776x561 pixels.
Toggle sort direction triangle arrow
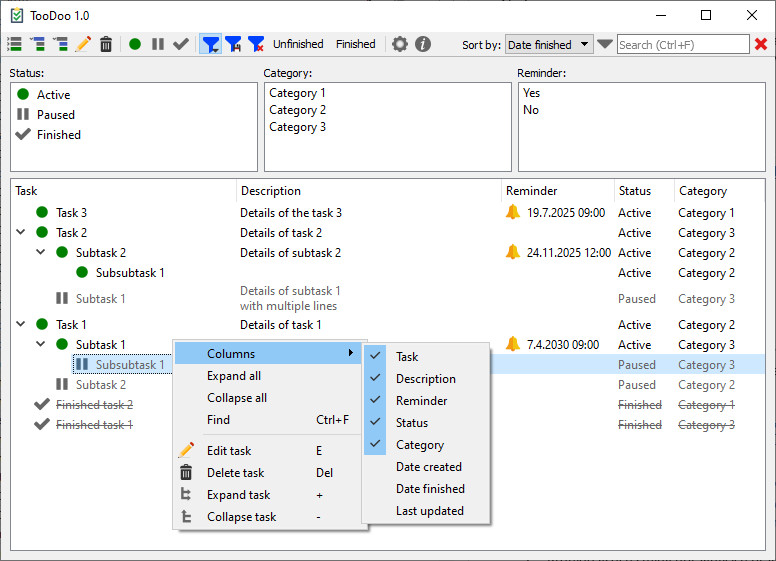tap(605, 44)
